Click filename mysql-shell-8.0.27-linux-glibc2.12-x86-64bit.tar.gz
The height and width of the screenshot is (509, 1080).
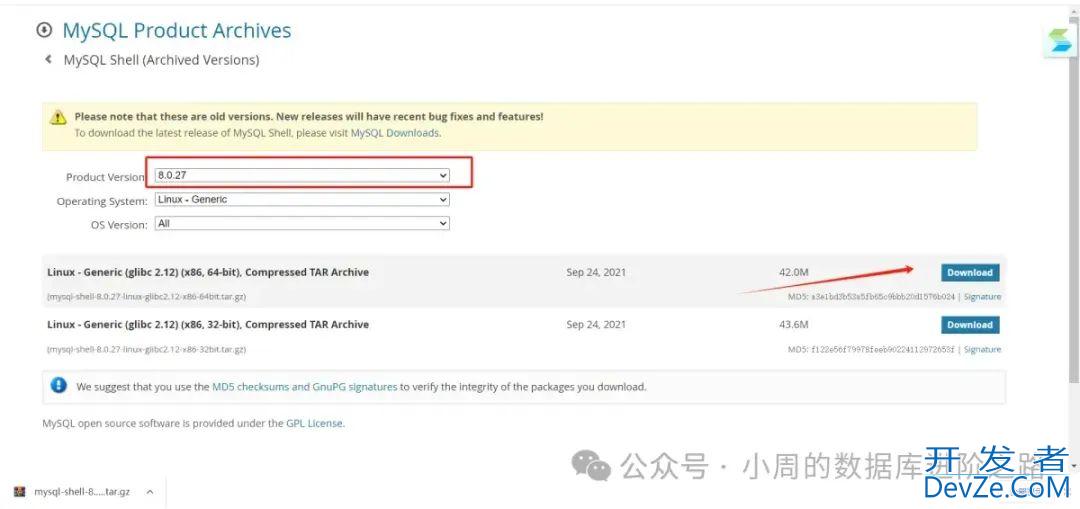147,297
